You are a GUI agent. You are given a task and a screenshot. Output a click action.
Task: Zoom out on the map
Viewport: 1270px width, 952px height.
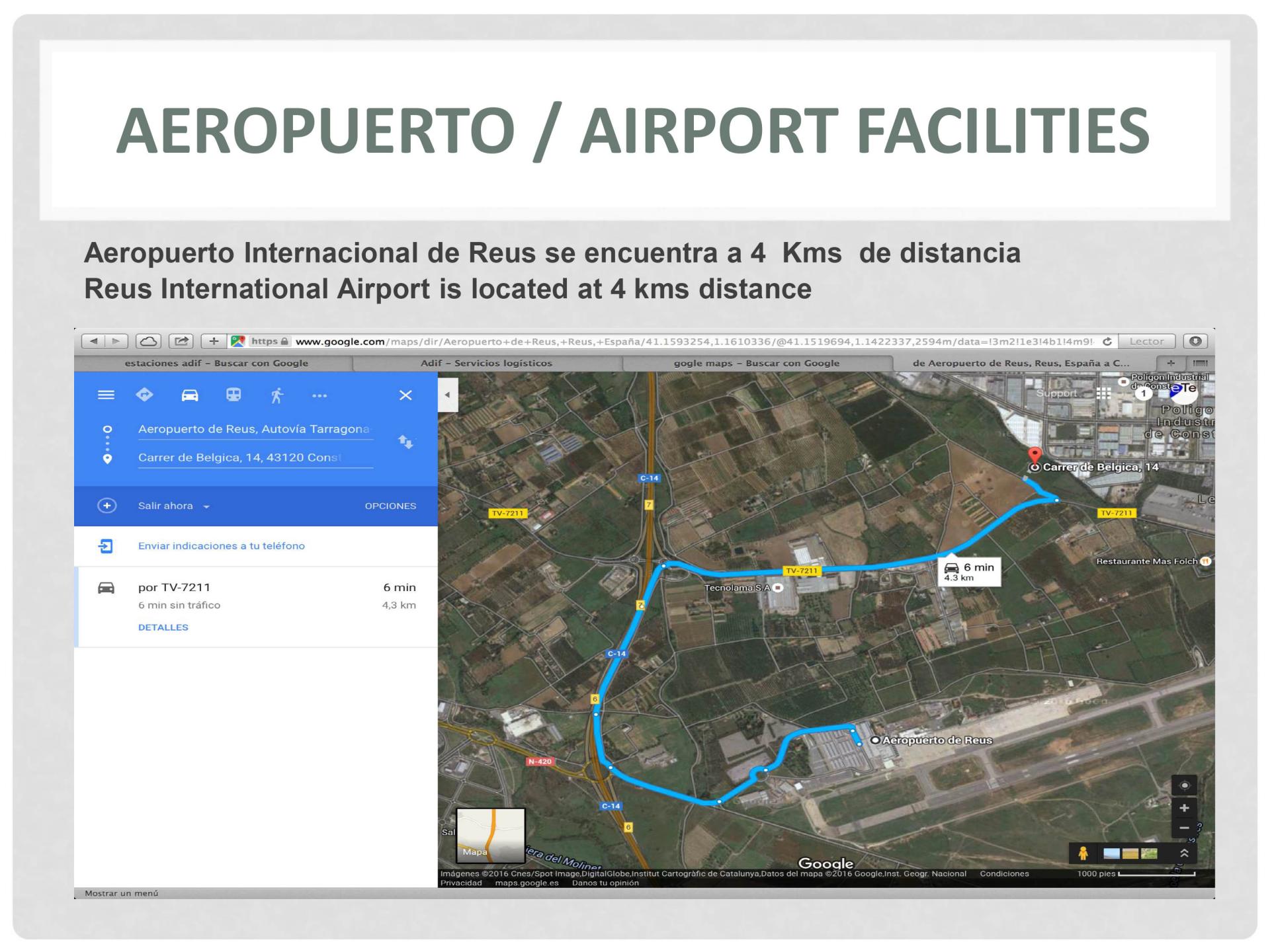[x=1184, y=828]
